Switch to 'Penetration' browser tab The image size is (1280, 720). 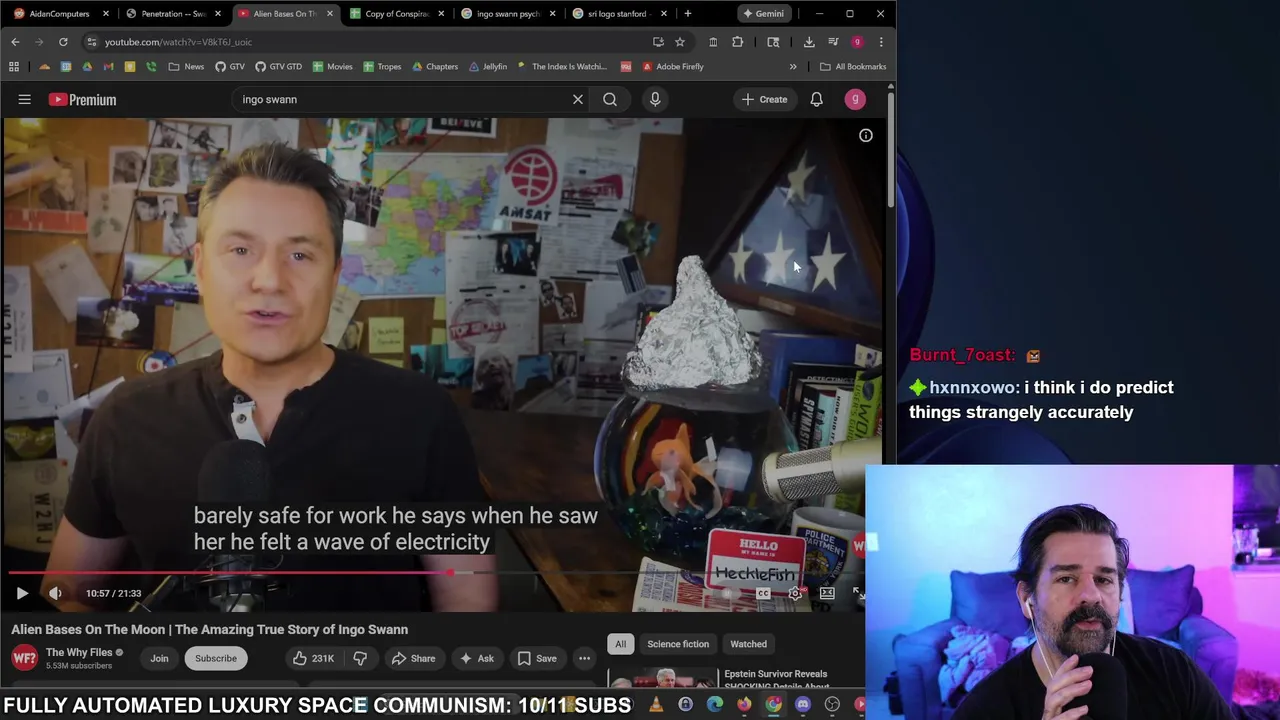tap(173, 14)
